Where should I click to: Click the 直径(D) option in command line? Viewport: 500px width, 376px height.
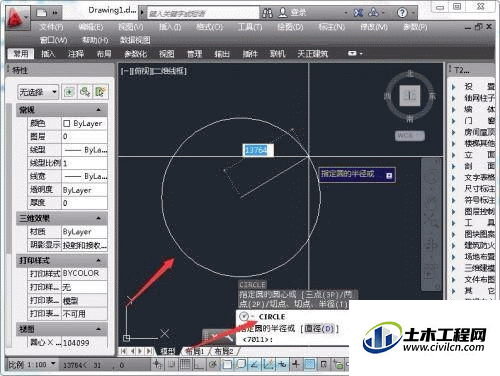click(319, 329)
